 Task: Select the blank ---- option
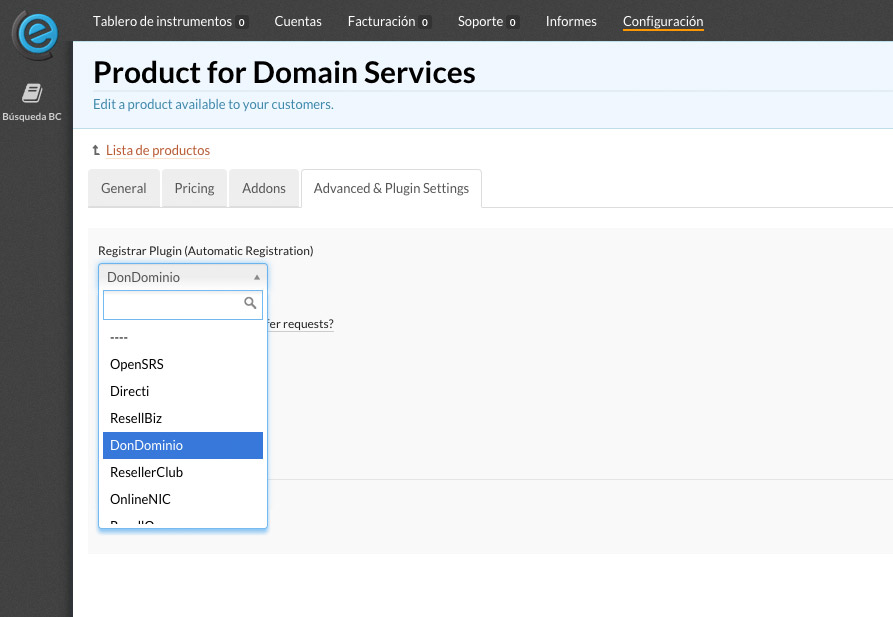click(183, 337)
